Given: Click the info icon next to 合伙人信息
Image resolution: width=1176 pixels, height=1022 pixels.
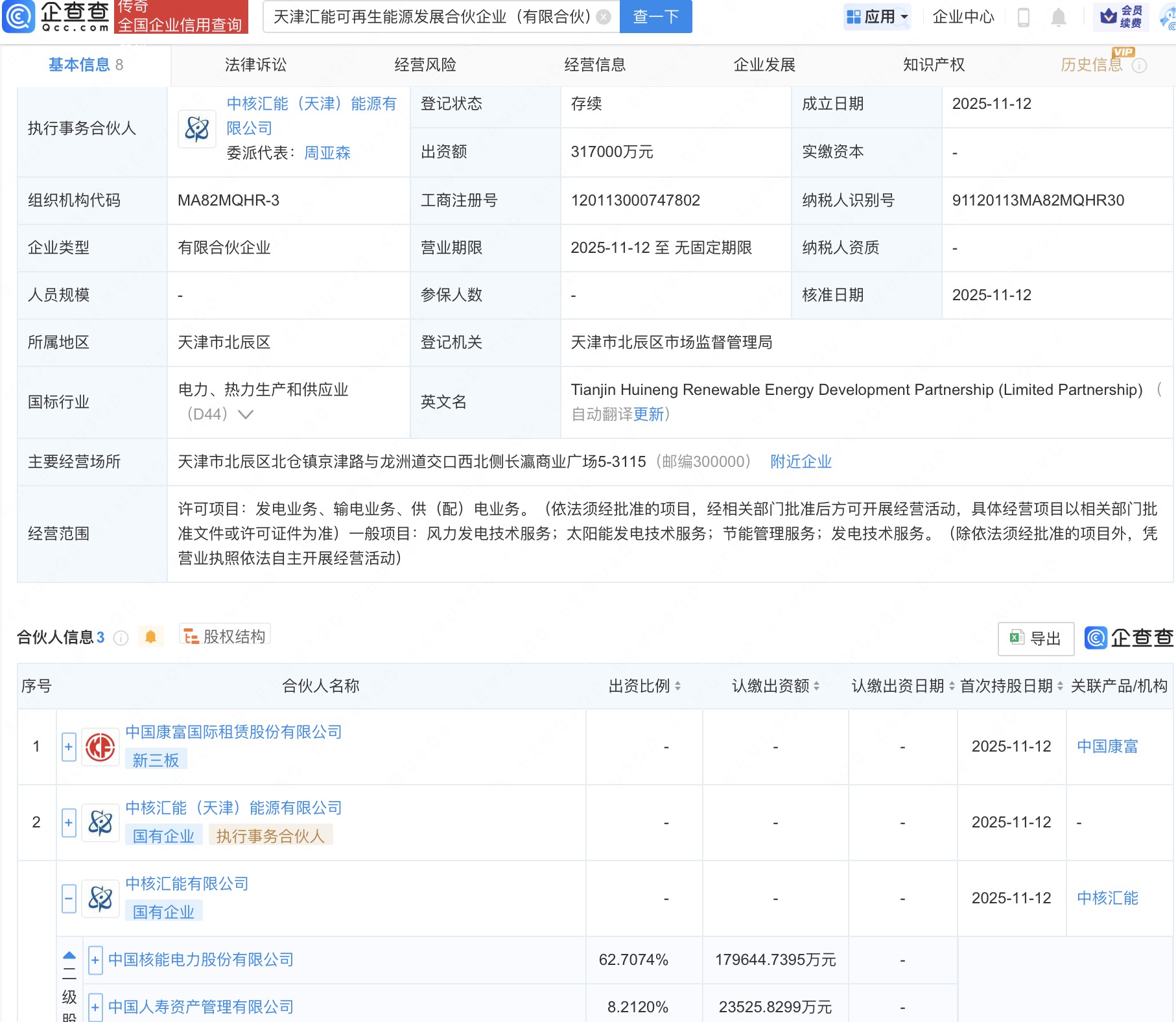Looking at the screenshot, I should pos(121,638).
